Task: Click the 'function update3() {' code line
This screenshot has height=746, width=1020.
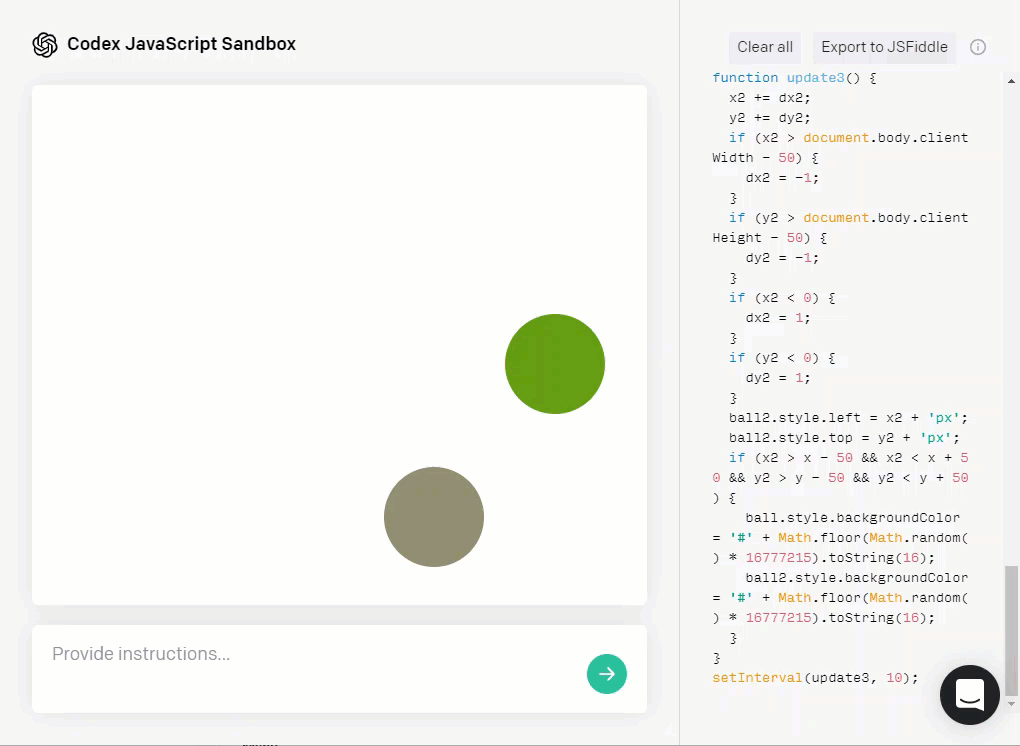Action: coord(794,77)
